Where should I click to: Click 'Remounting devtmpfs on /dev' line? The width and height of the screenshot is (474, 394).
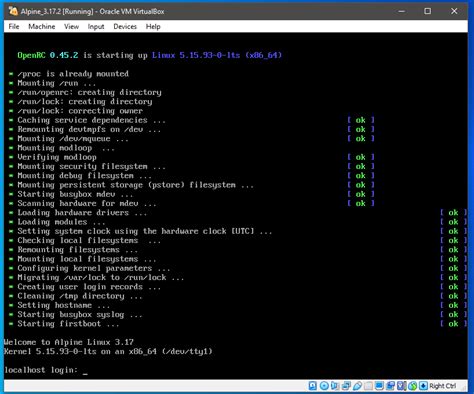[x=89, y=129]
